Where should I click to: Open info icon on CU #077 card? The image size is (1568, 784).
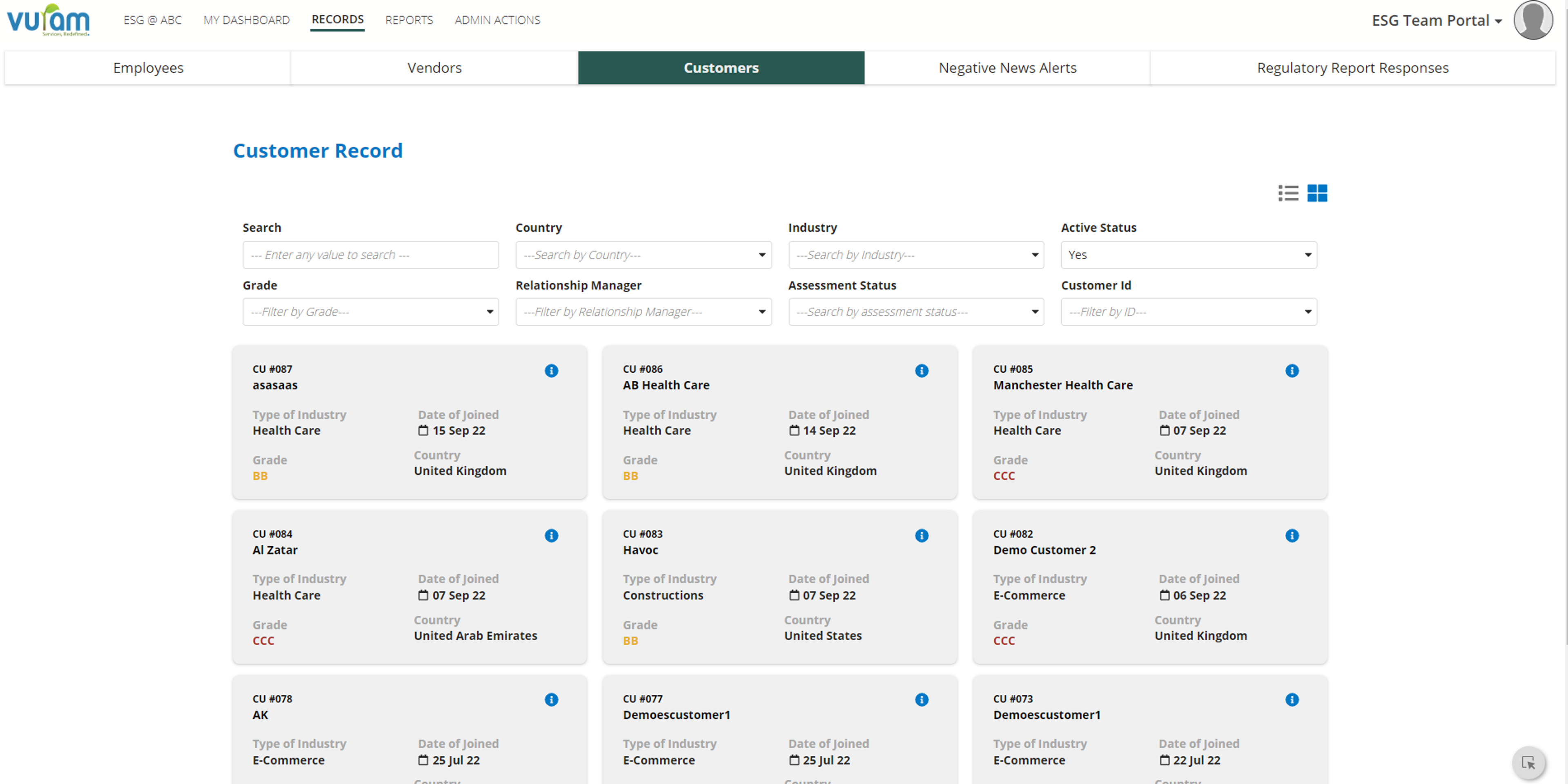(922, 700)
